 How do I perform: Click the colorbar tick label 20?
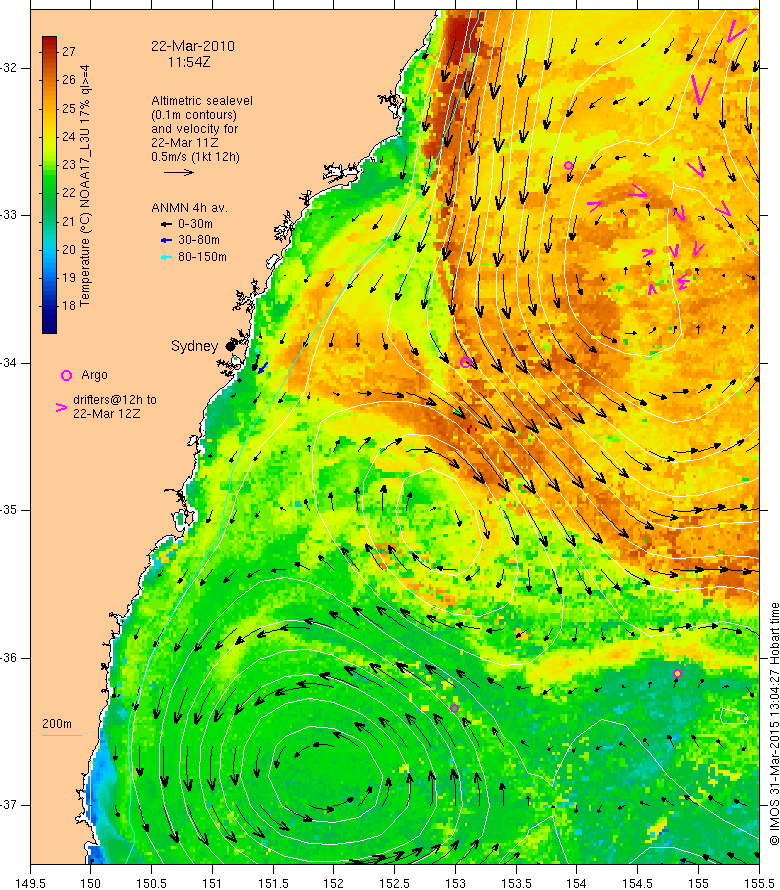click(x=69, y=250)
